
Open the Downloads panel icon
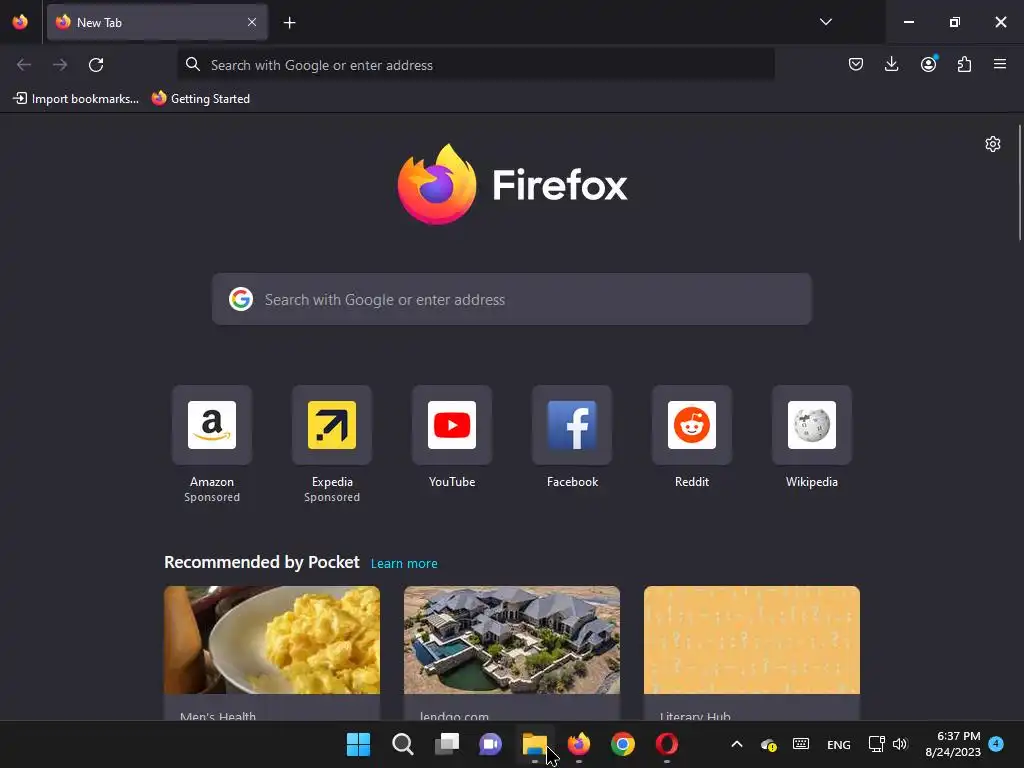click(891, 64)
